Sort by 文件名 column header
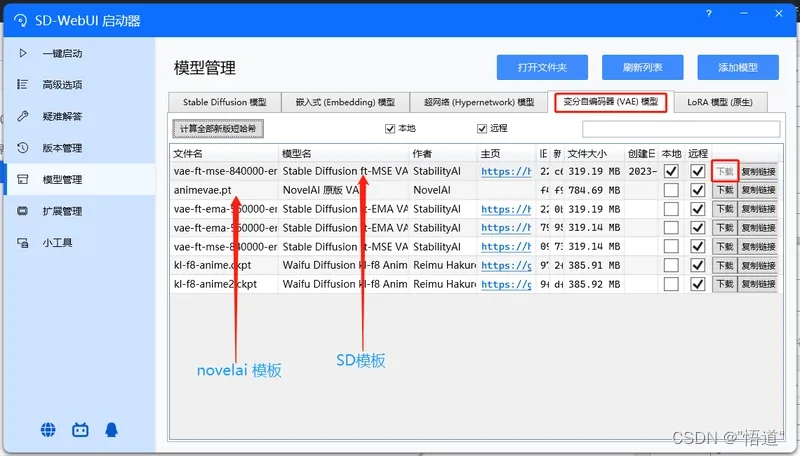Image resolution: width=800 pixels, height=456 pixels. [224, 154]
